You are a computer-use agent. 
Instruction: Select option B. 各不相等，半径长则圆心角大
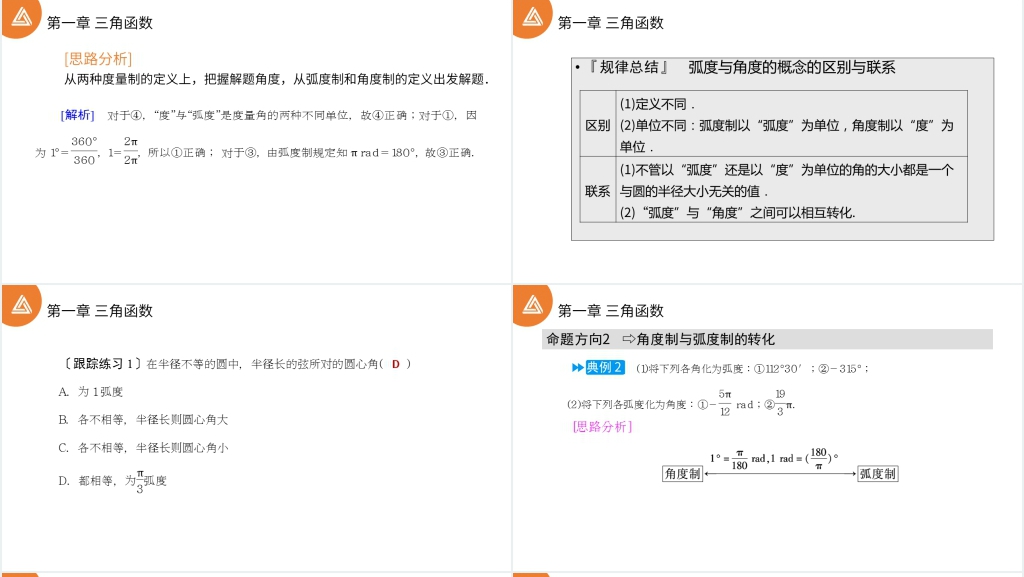point(143,420)
